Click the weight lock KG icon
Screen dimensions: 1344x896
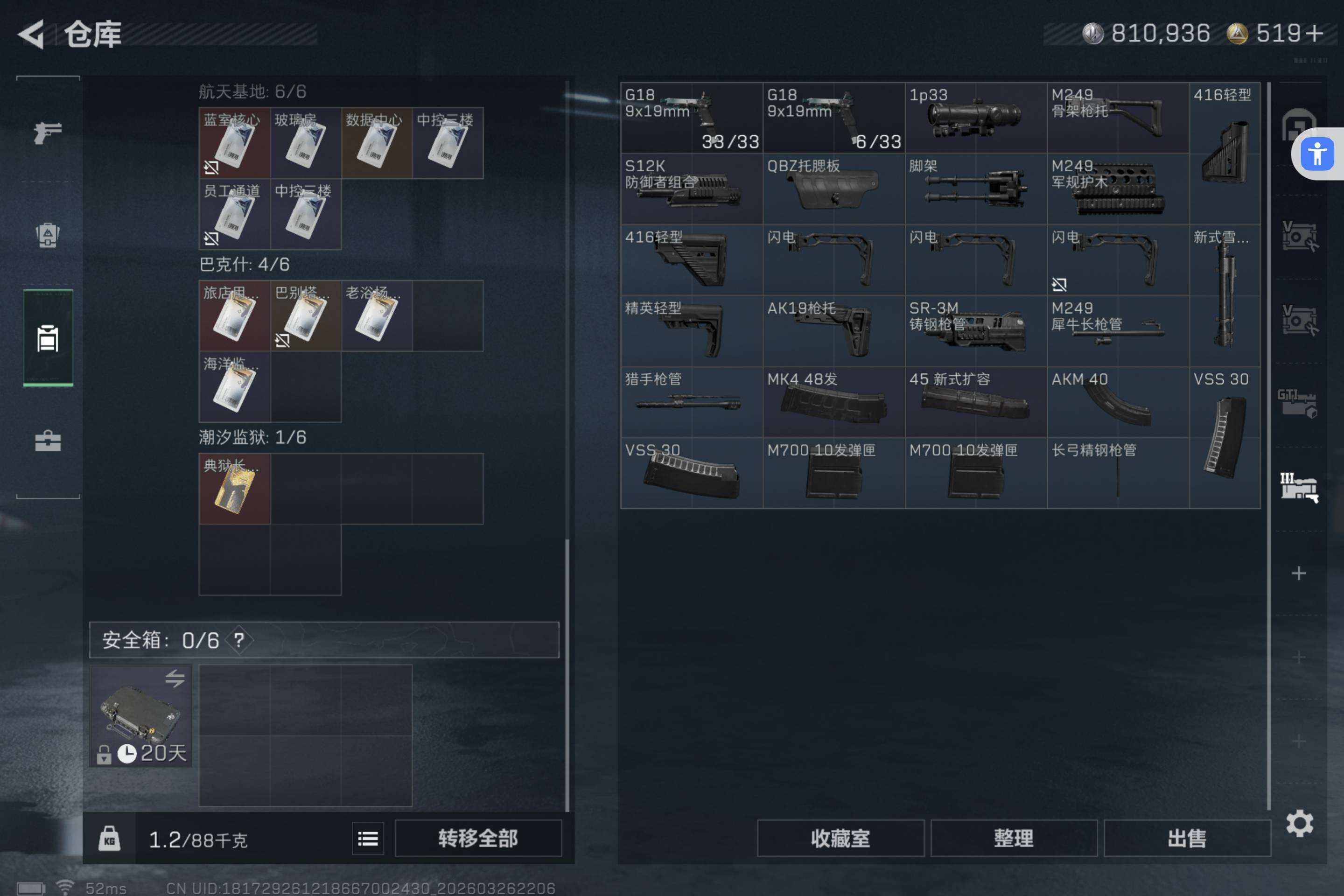[109, 839]
